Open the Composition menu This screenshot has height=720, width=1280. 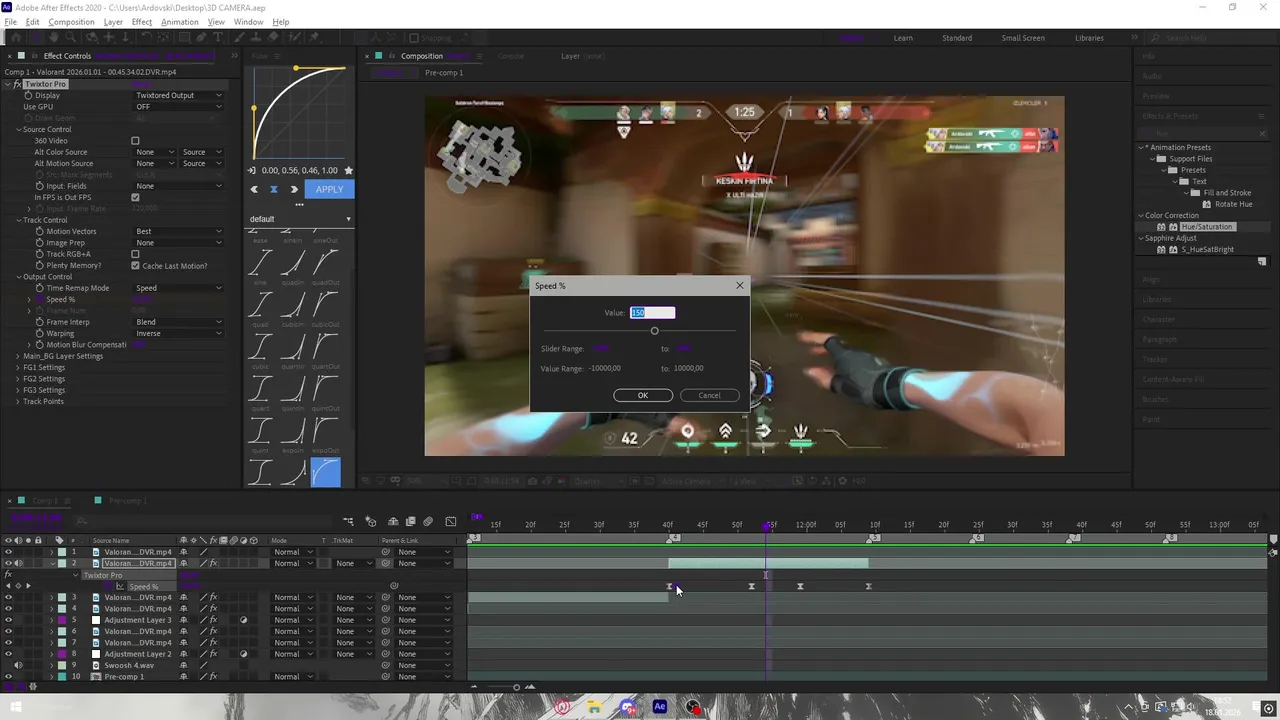point(71,22)
